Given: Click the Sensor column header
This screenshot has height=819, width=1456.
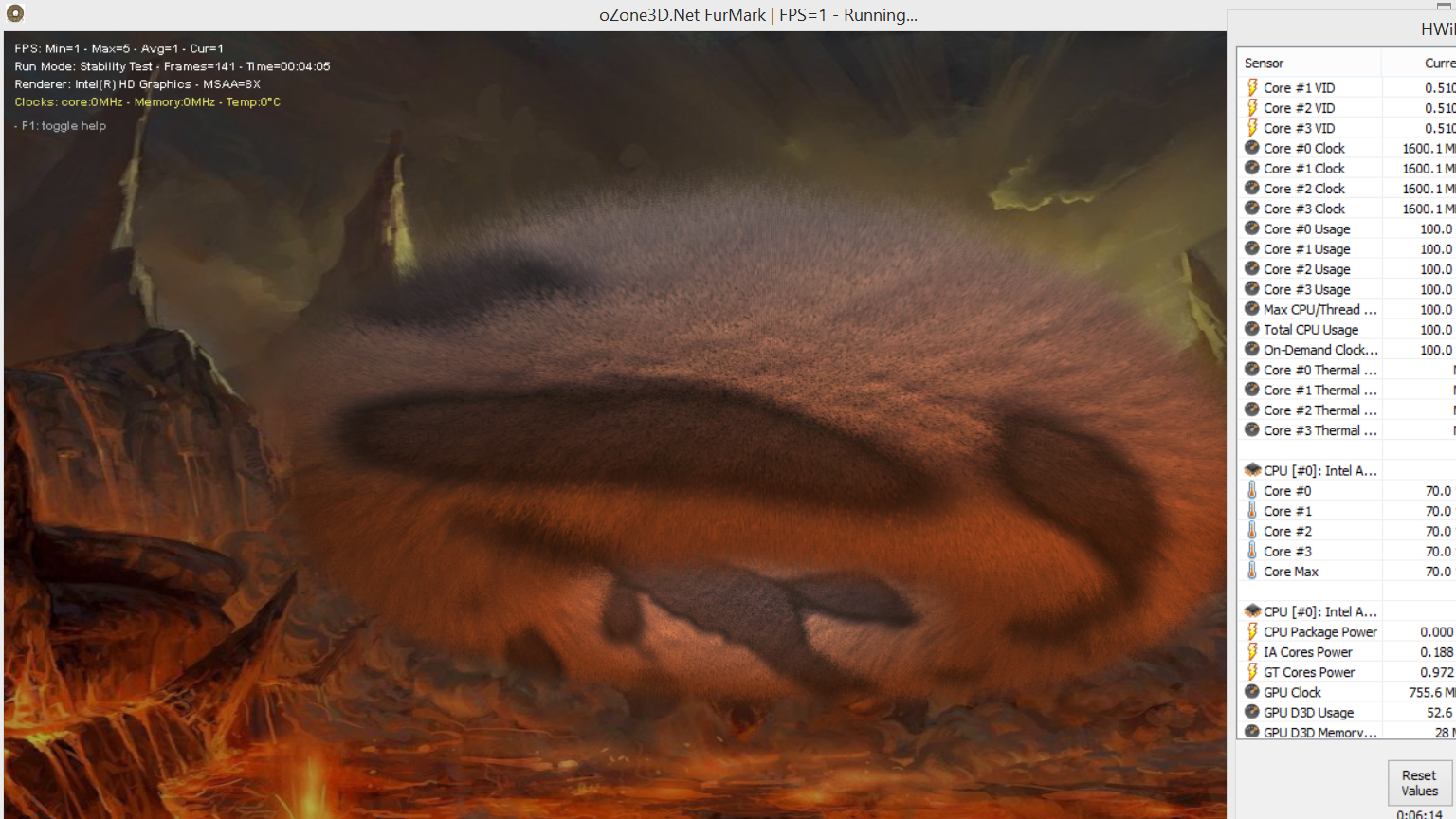Looking at the screenshot, I should [x=1310, y=63].
